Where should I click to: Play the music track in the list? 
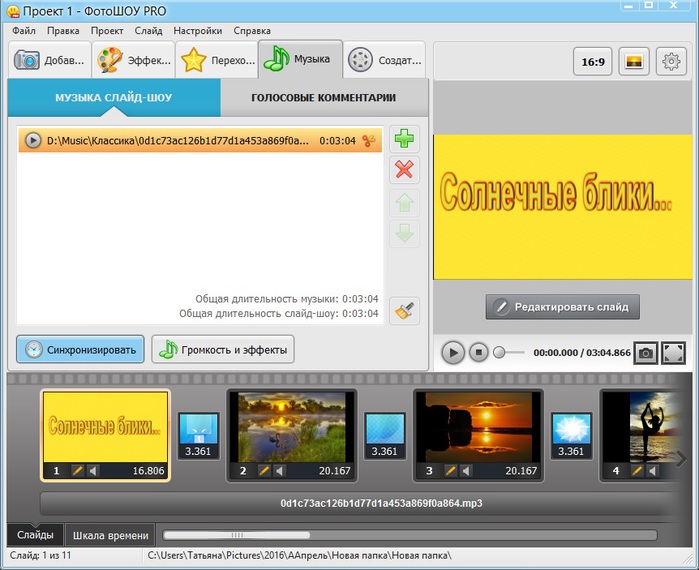(33, 140)
